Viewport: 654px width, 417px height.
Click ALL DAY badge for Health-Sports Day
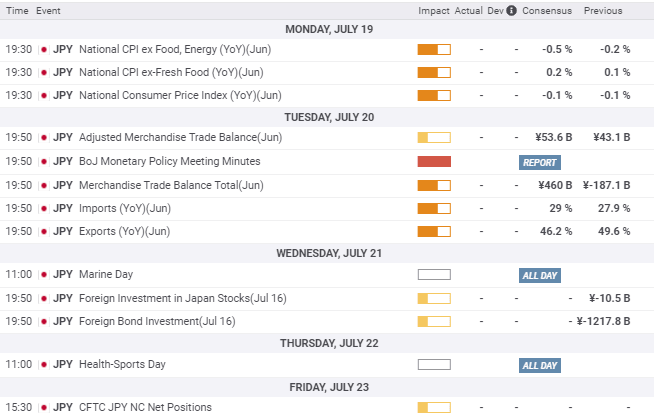point(540,366)
